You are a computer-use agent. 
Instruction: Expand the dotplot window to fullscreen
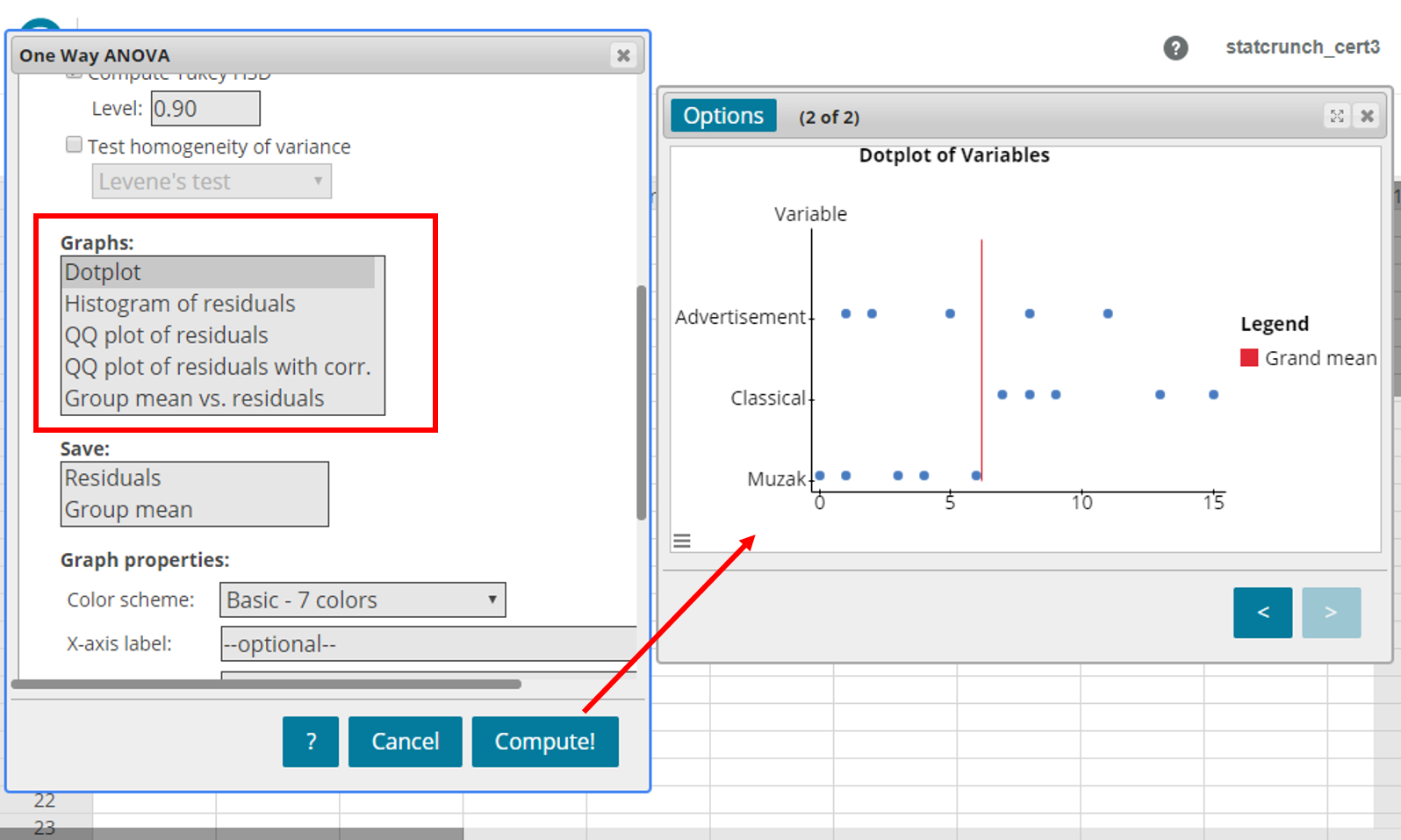click(x=1336, y=116)
